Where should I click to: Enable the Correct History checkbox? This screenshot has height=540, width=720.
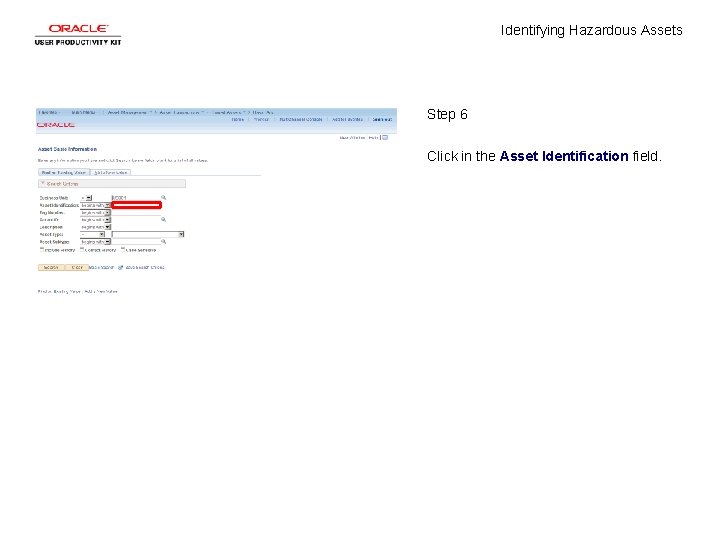tap(82, 249)
